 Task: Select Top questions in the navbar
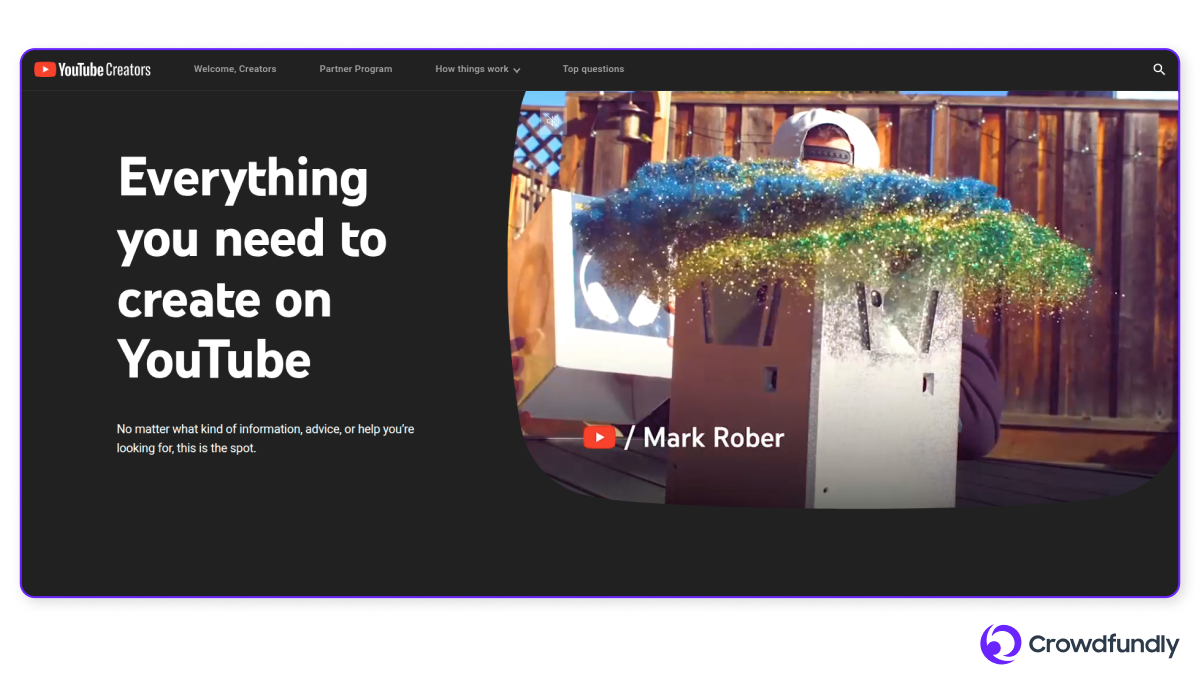[x=593, y=69]
